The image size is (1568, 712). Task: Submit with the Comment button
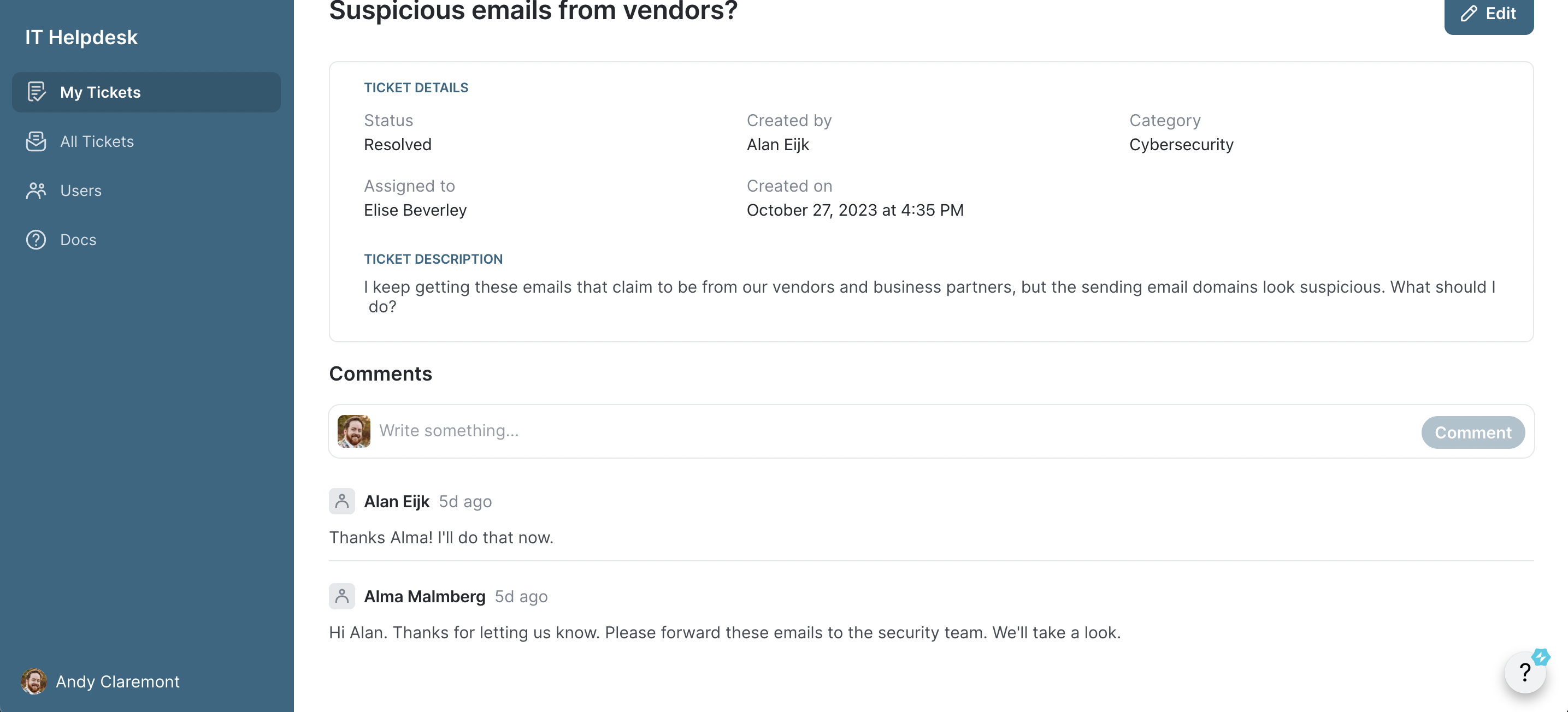(1472, 432)
